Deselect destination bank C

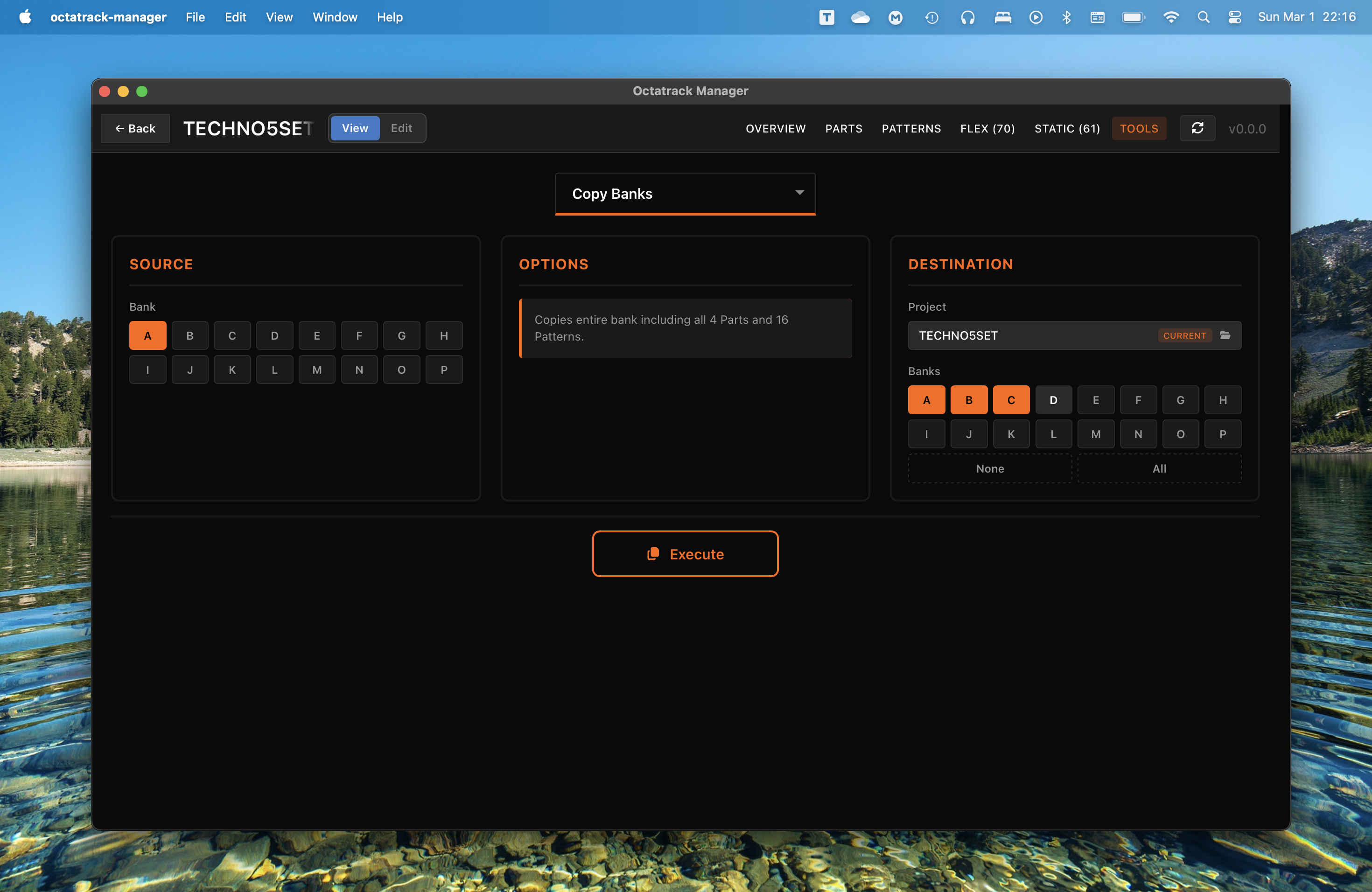(x=1011, y=399)
